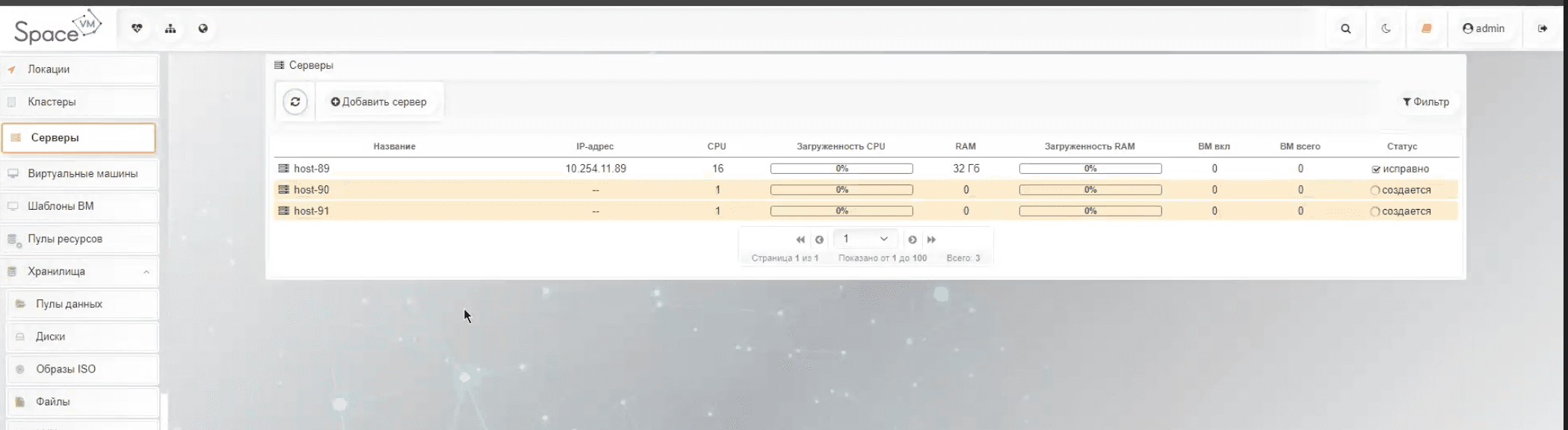The width and height of the screenshot is (1568, 430).
Task: Open the host-90 server row
Action: 312,190
